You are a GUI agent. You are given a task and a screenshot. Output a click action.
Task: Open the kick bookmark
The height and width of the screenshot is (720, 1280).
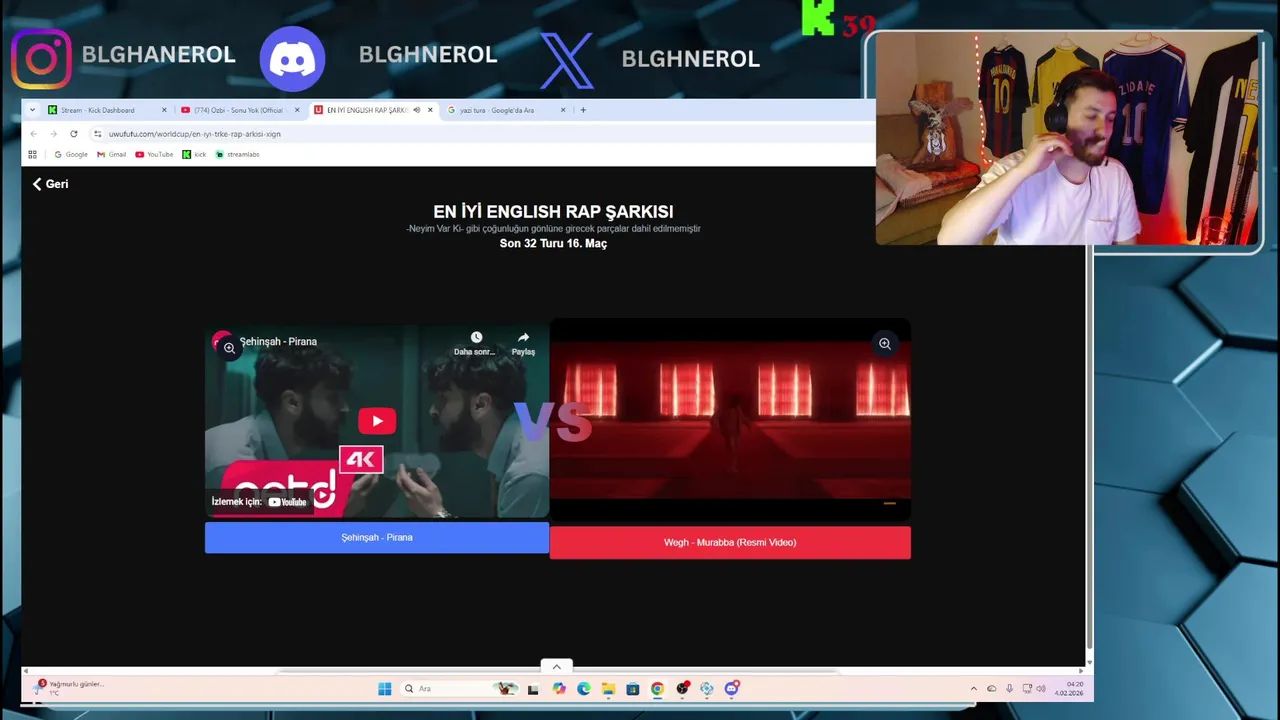coord(194,155)
